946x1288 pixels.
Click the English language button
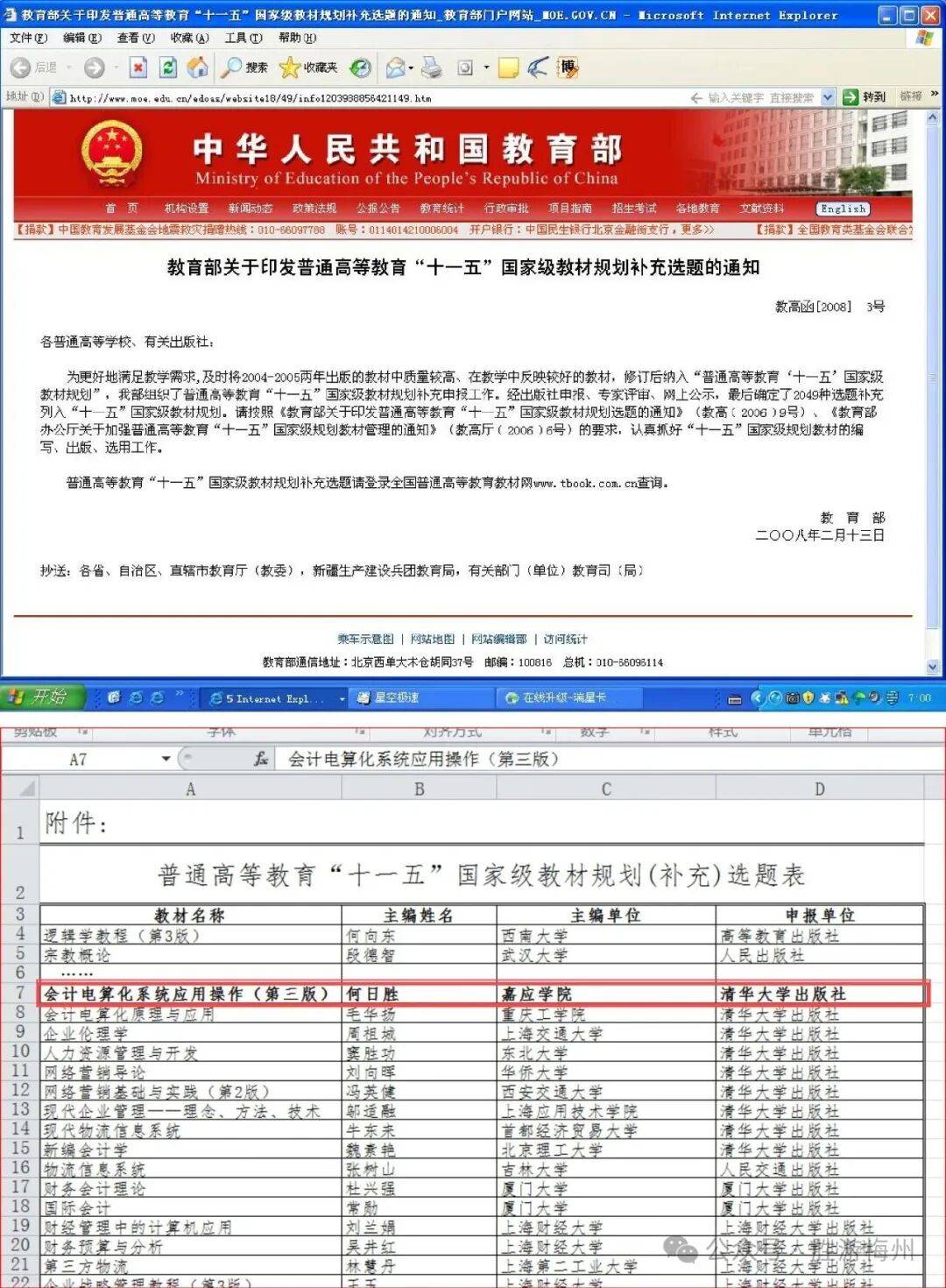[x=843, y=209]
